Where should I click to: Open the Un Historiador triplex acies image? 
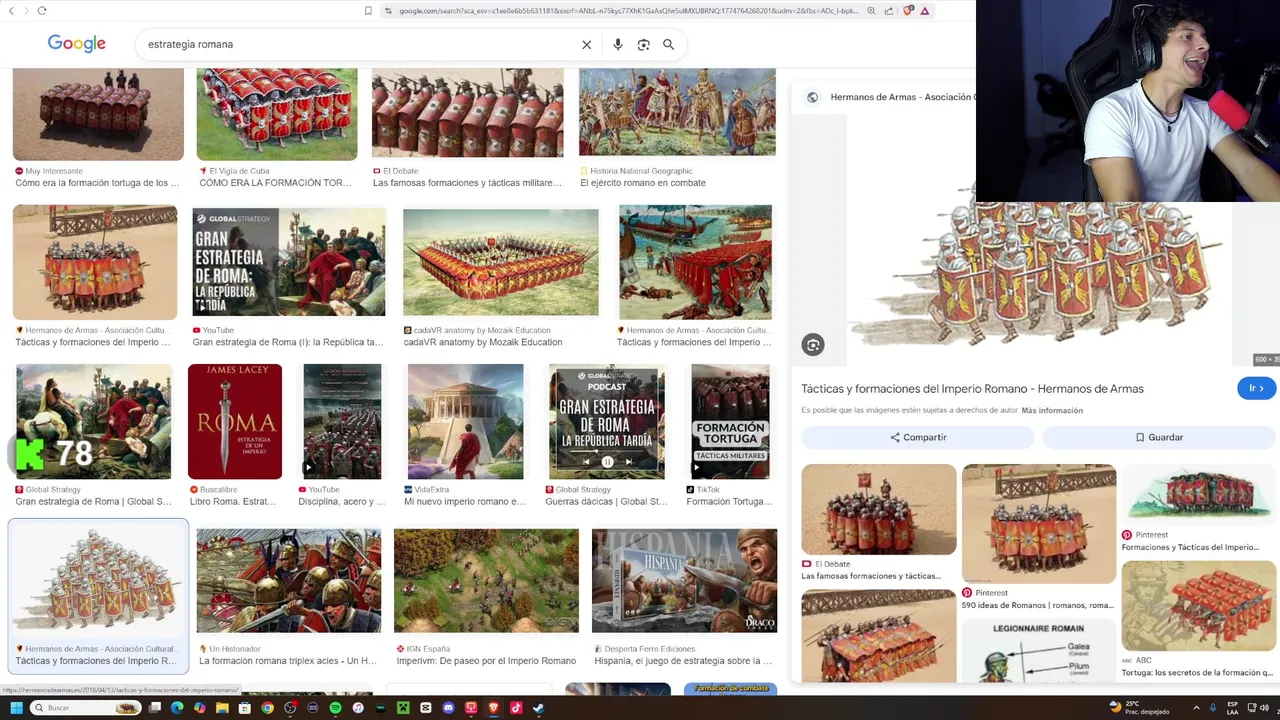pyautogui.click(x=288, y=580)
